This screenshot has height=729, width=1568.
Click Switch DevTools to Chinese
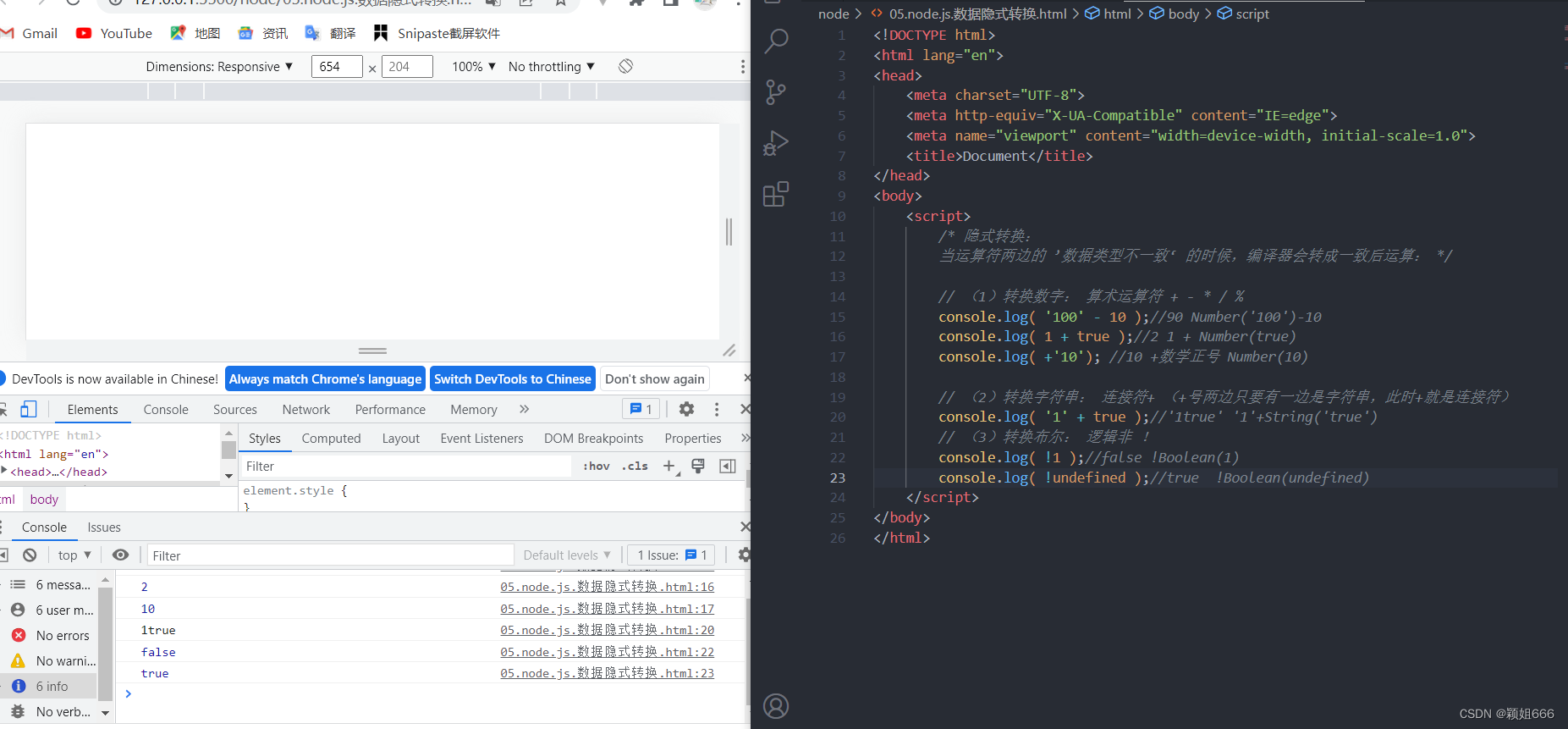pos(513,378)
